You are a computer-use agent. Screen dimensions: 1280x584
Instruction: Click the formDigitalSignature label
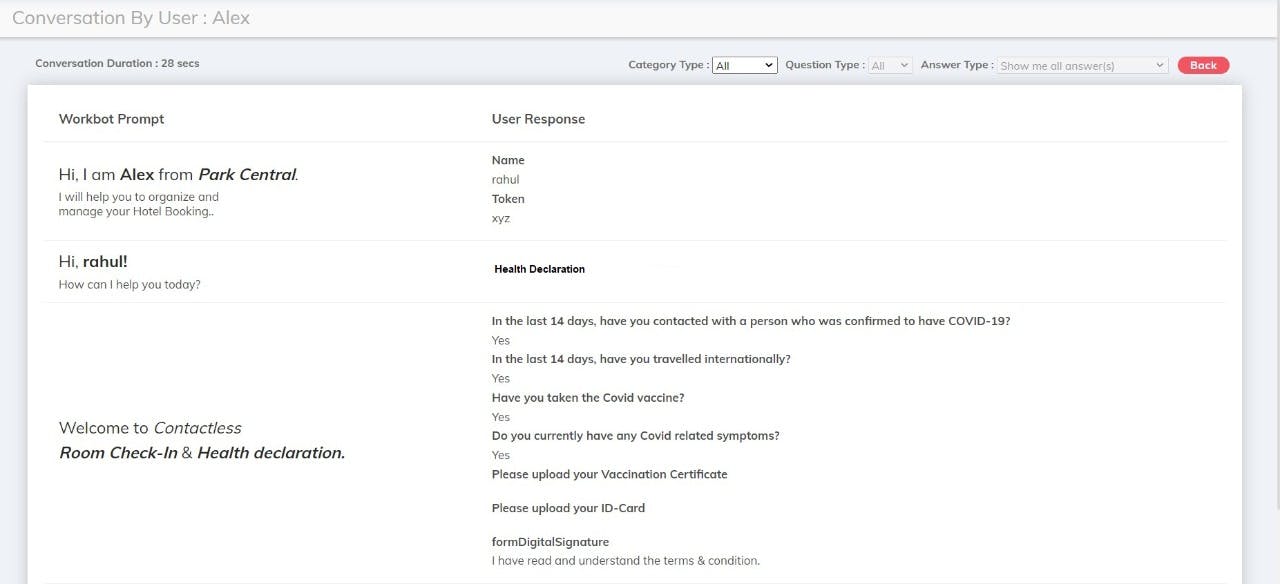coord(550,542)
